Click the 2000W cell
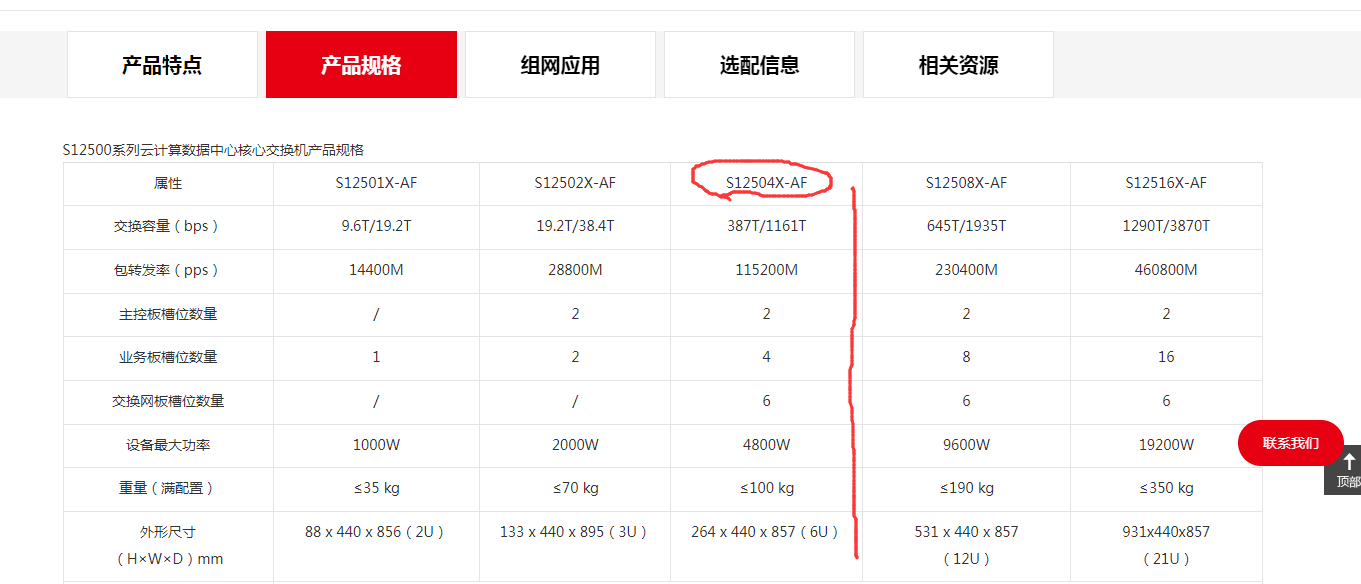The image size is (1361, 584). point(575,445)
